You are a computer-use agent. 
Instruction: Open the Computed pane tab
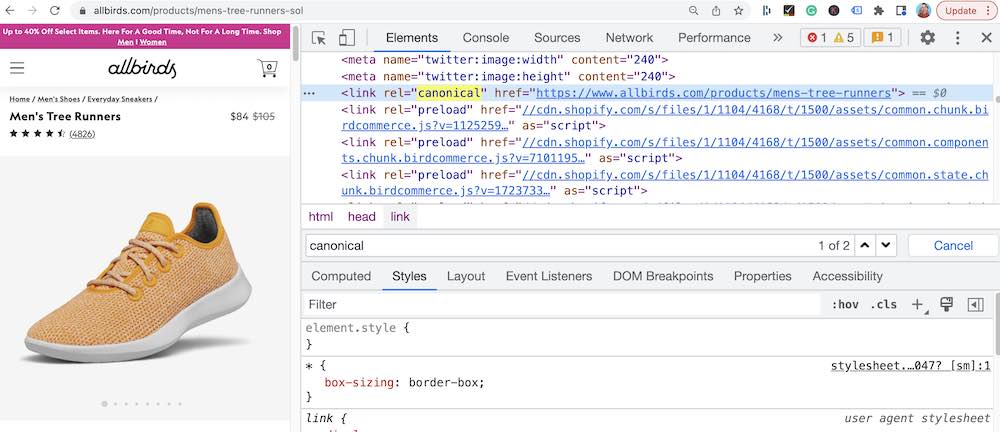(x=341, y=276)
